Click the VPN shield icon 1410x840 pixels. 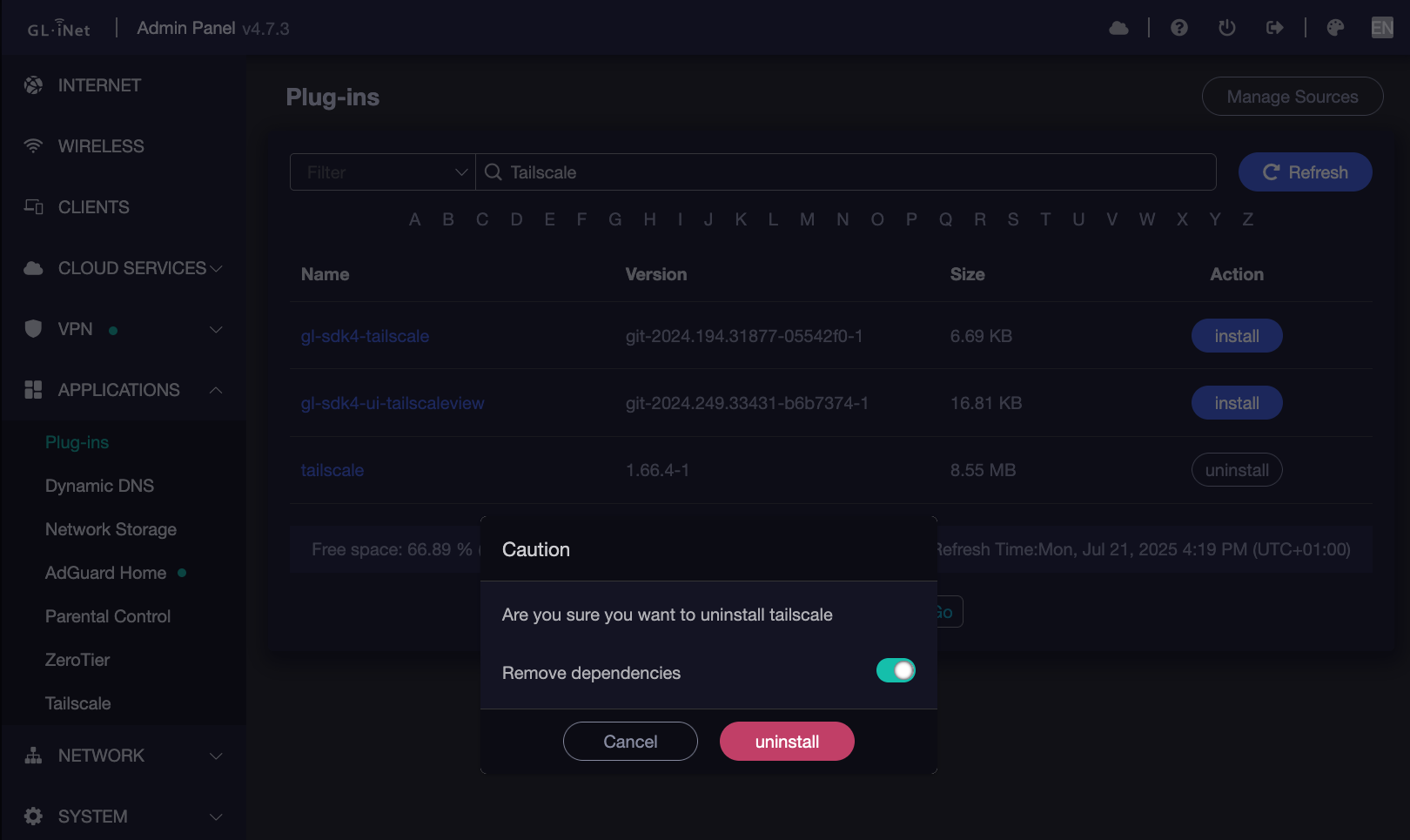33,329
